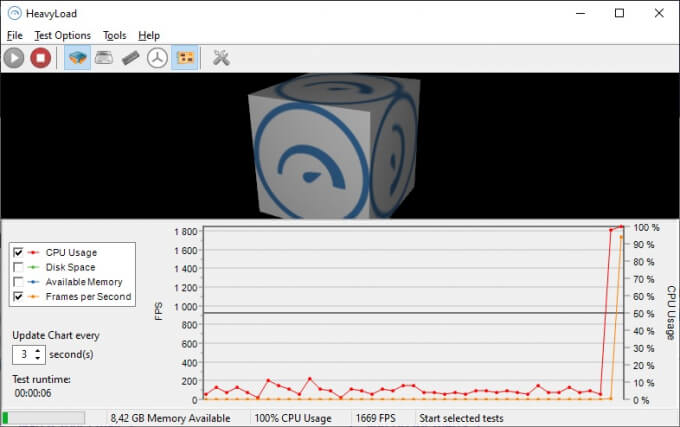This screenshot has width=680, height=427.
Task: Increase the chart update interval
Action: pos(38,350)
